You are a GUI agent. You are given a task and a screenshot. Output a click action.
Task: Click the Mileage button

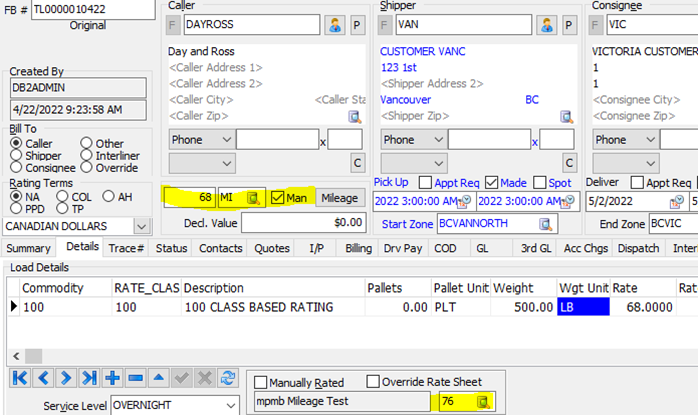coord(340,198)
